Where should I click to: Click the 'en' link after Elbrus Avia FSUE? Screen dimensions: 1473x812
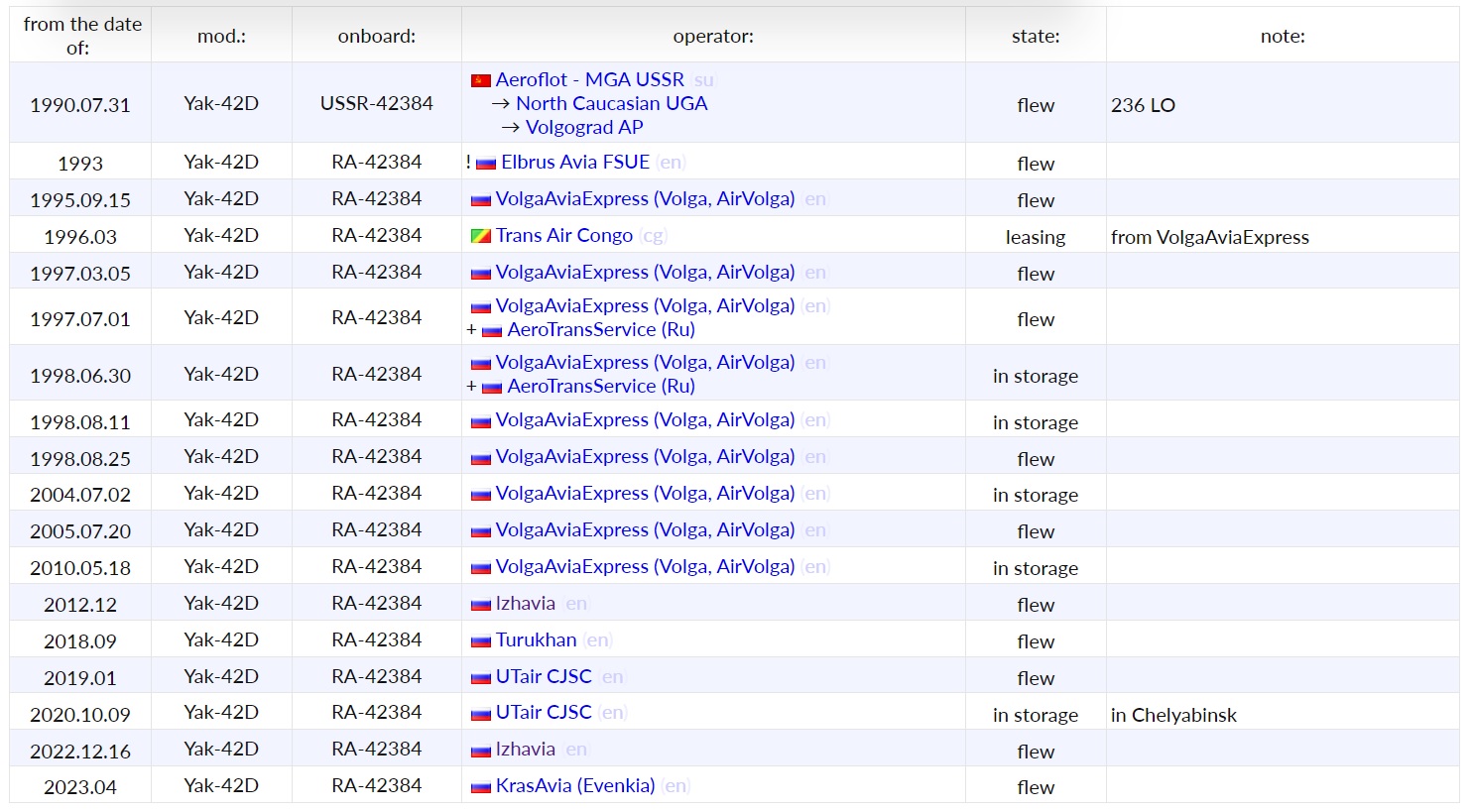point(672,163)
